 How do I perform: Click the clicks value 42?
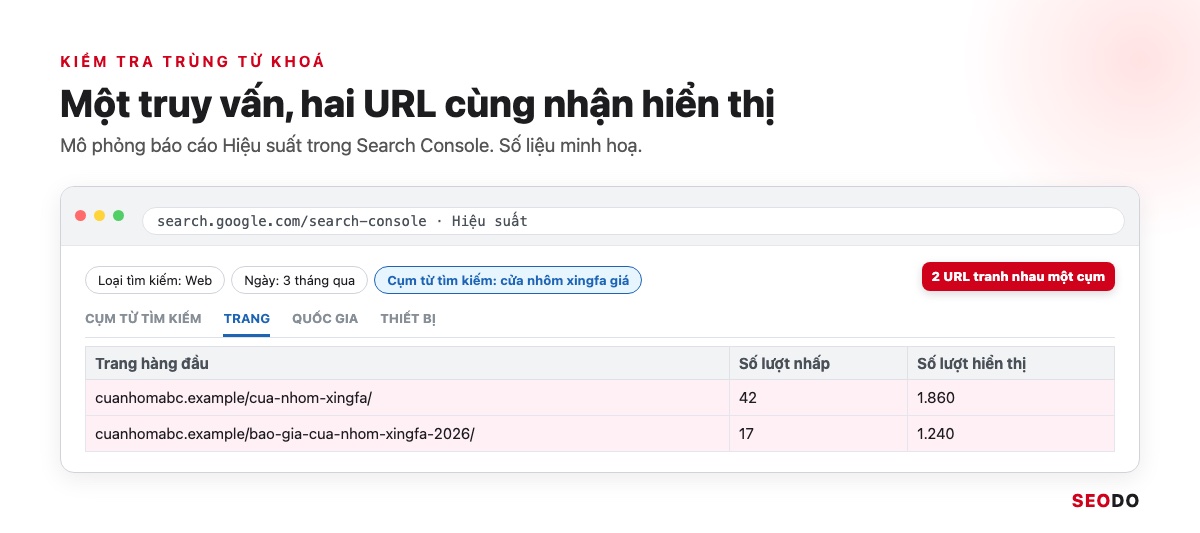(x=748, y=398)
